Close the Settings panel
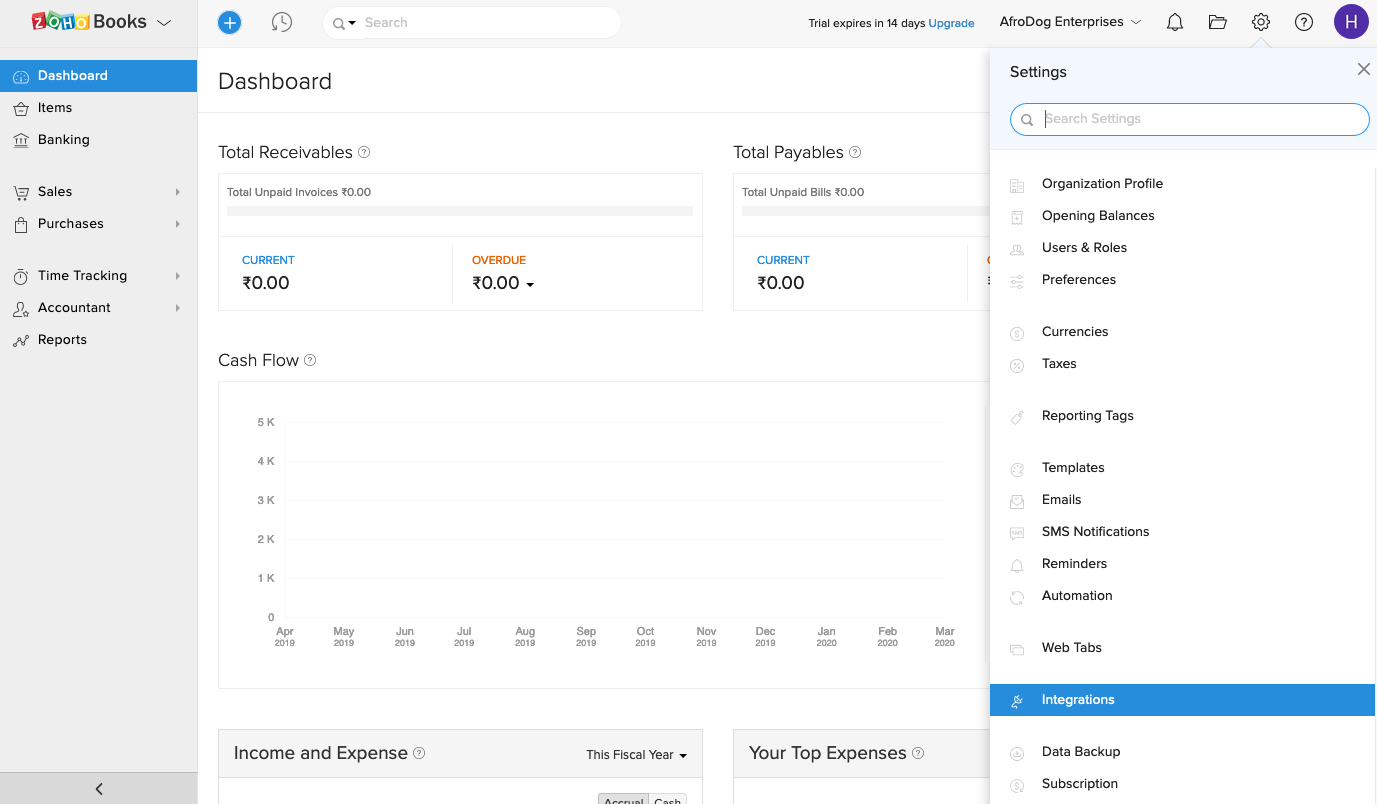 pyautogui.click(x=1363, y=69)
